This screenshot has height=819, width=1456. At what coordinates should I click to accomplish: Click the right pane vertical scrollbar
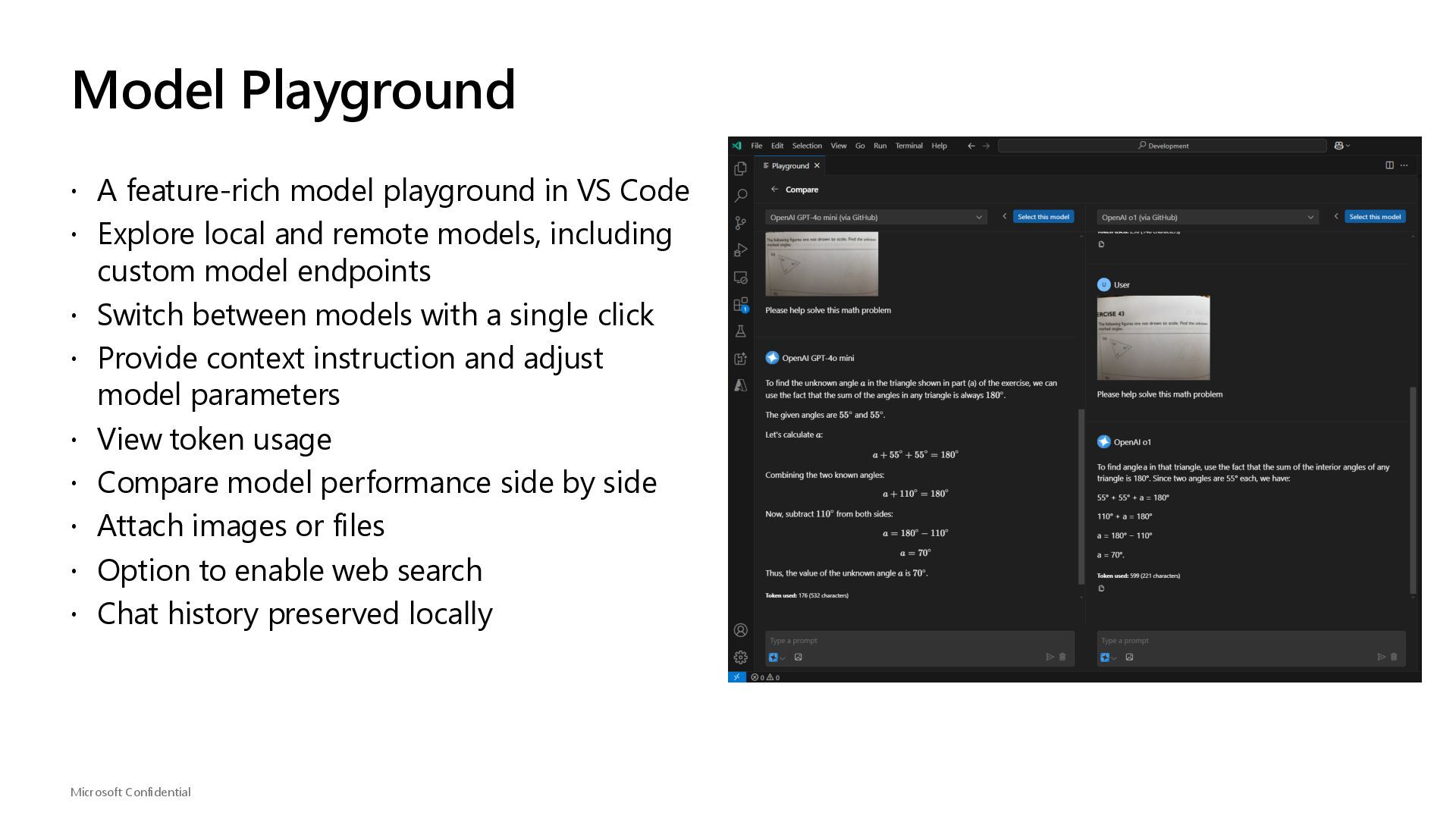(1412, 489)
